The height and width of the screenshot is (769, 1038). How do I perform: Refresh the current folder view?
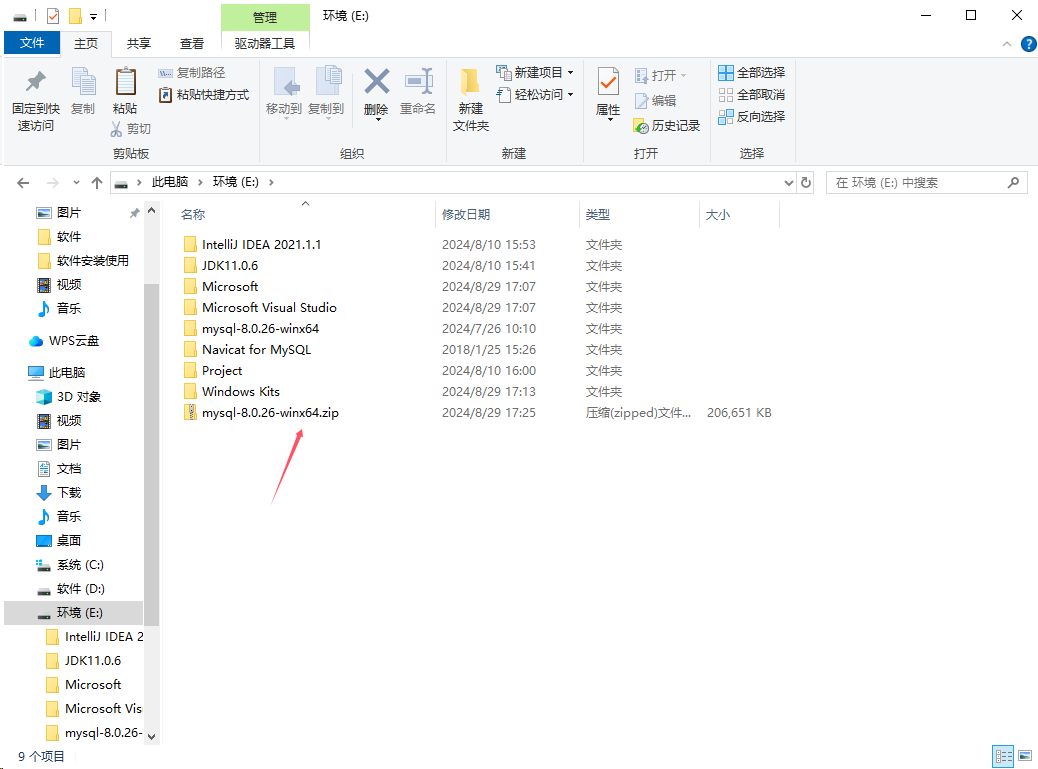[806, 182]
